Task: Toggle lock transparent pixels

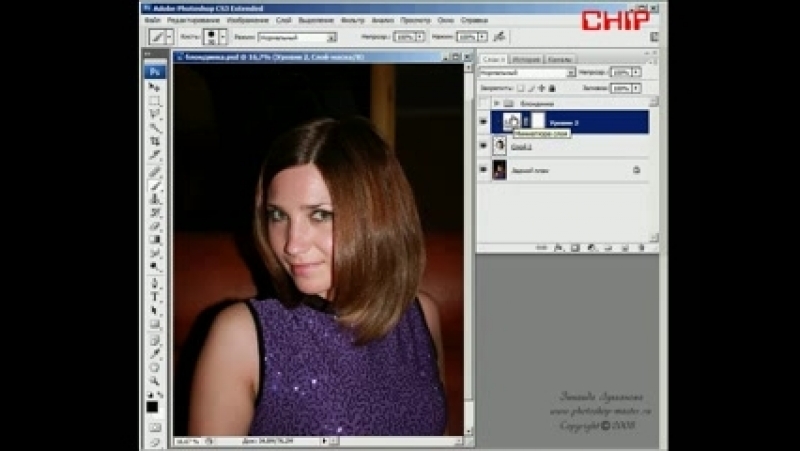Action: coord(520,88)
